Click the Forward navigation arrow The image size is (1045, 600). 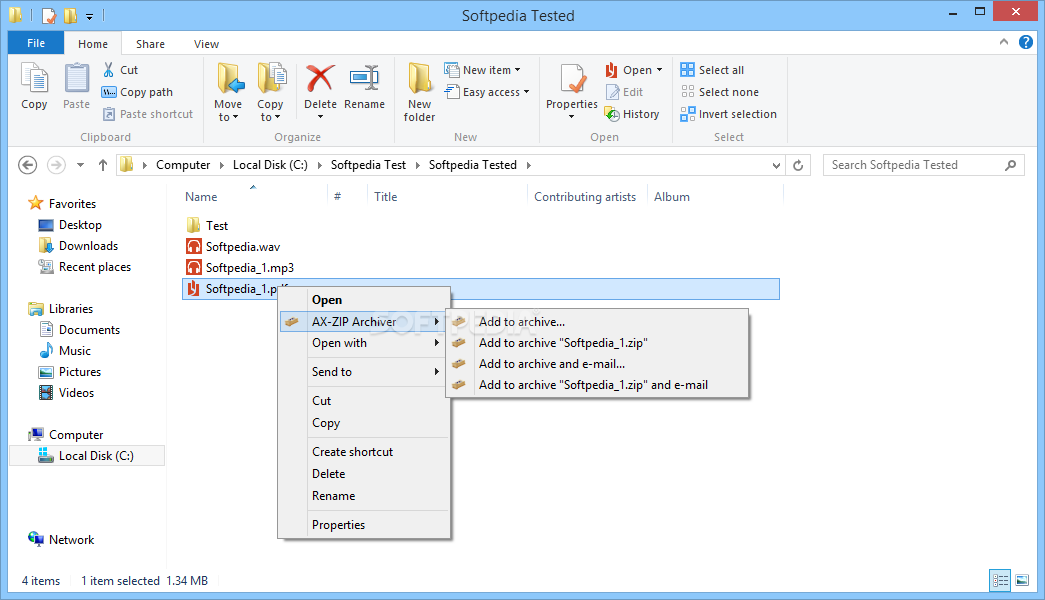56,165
